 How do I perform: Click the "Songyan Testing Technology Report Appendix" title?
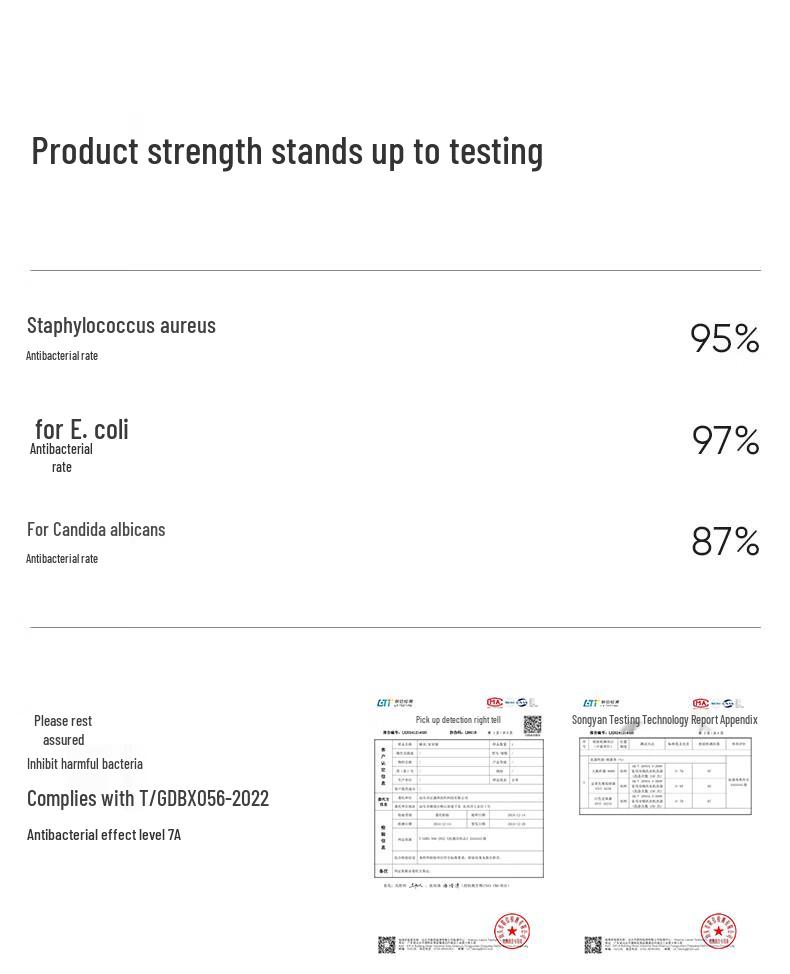pos(664,719)
